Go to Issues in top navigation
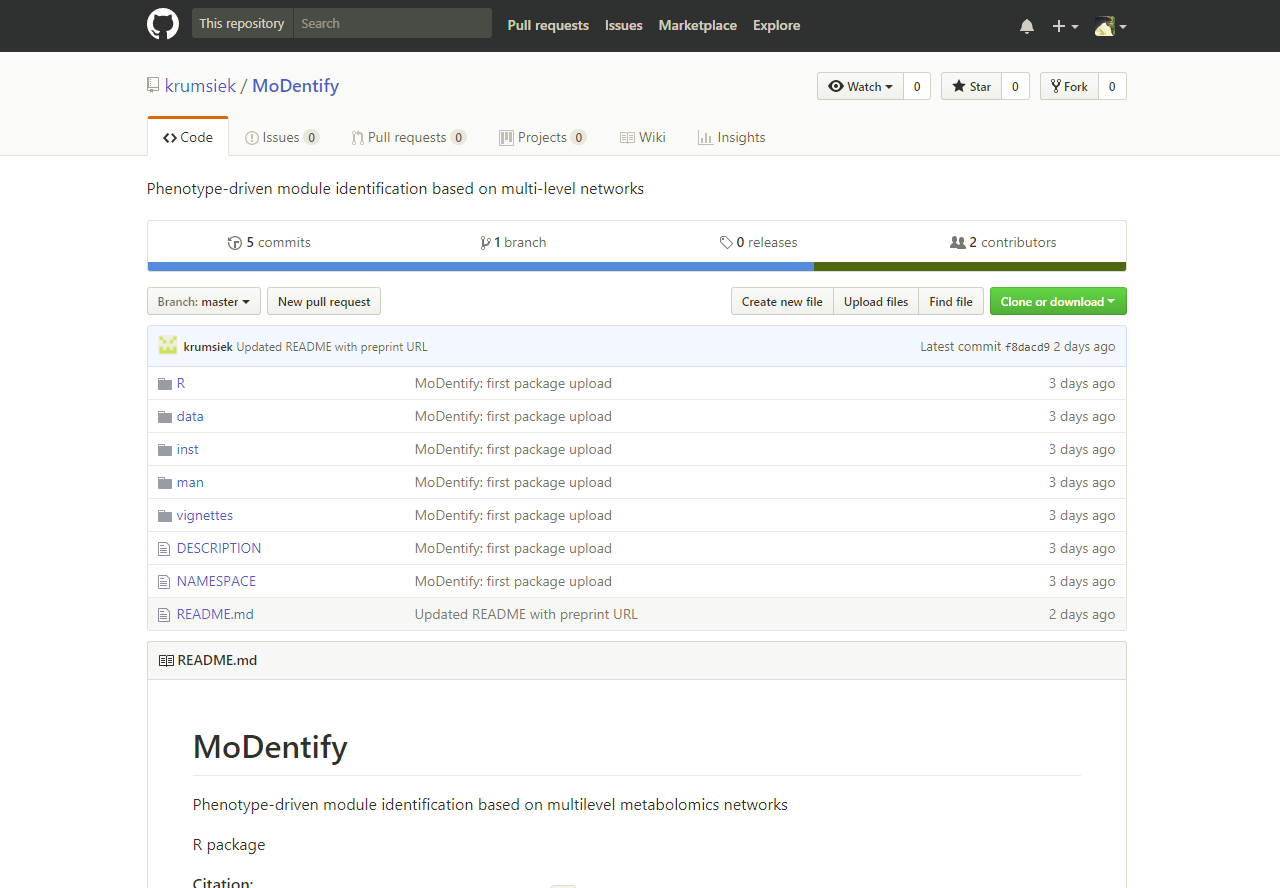The width and height of the screenshot is (1280, 888). (624, 25)
